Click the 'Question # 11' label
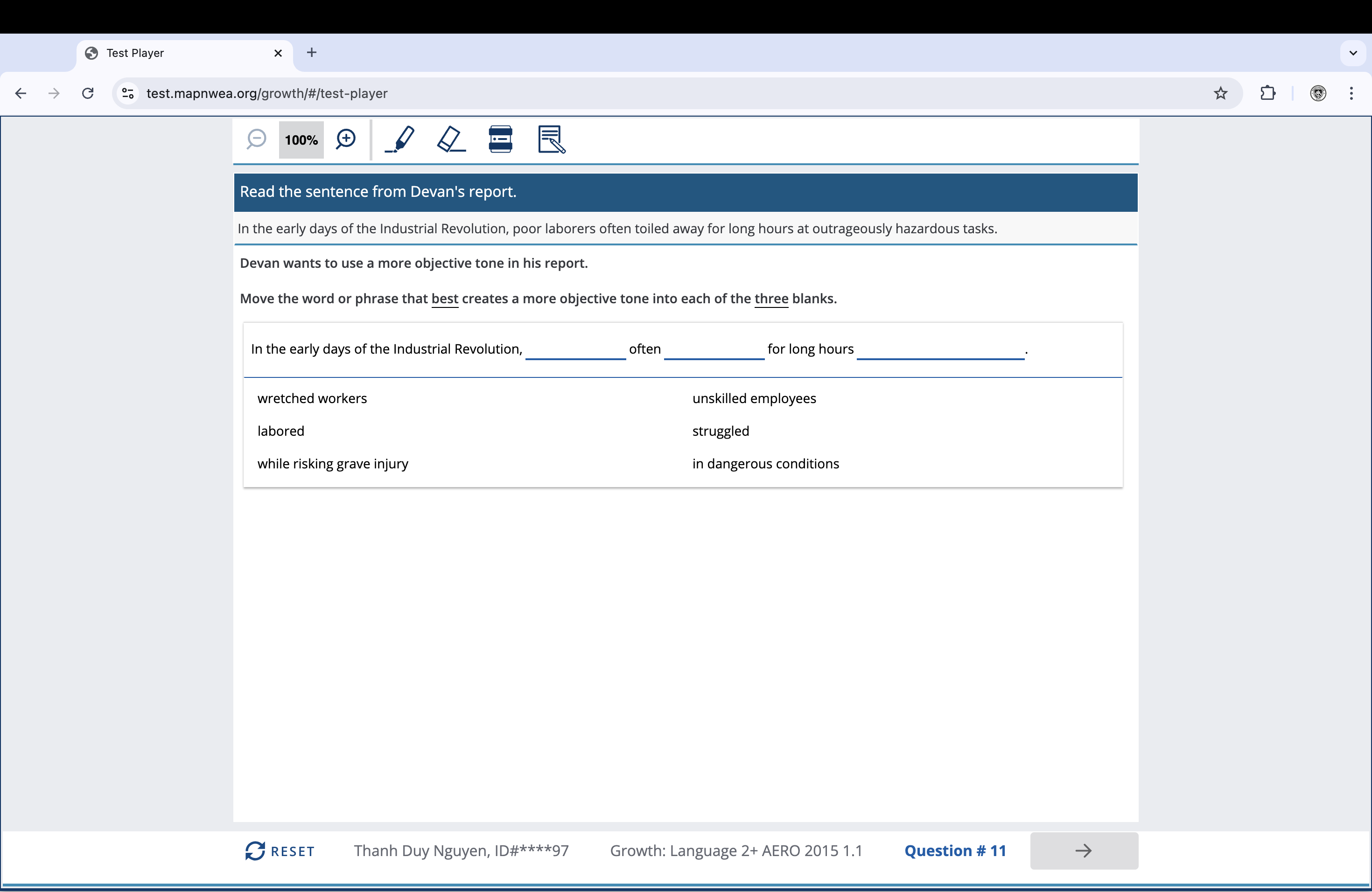This screenshot has height=892, width=1372. point(955,850)
